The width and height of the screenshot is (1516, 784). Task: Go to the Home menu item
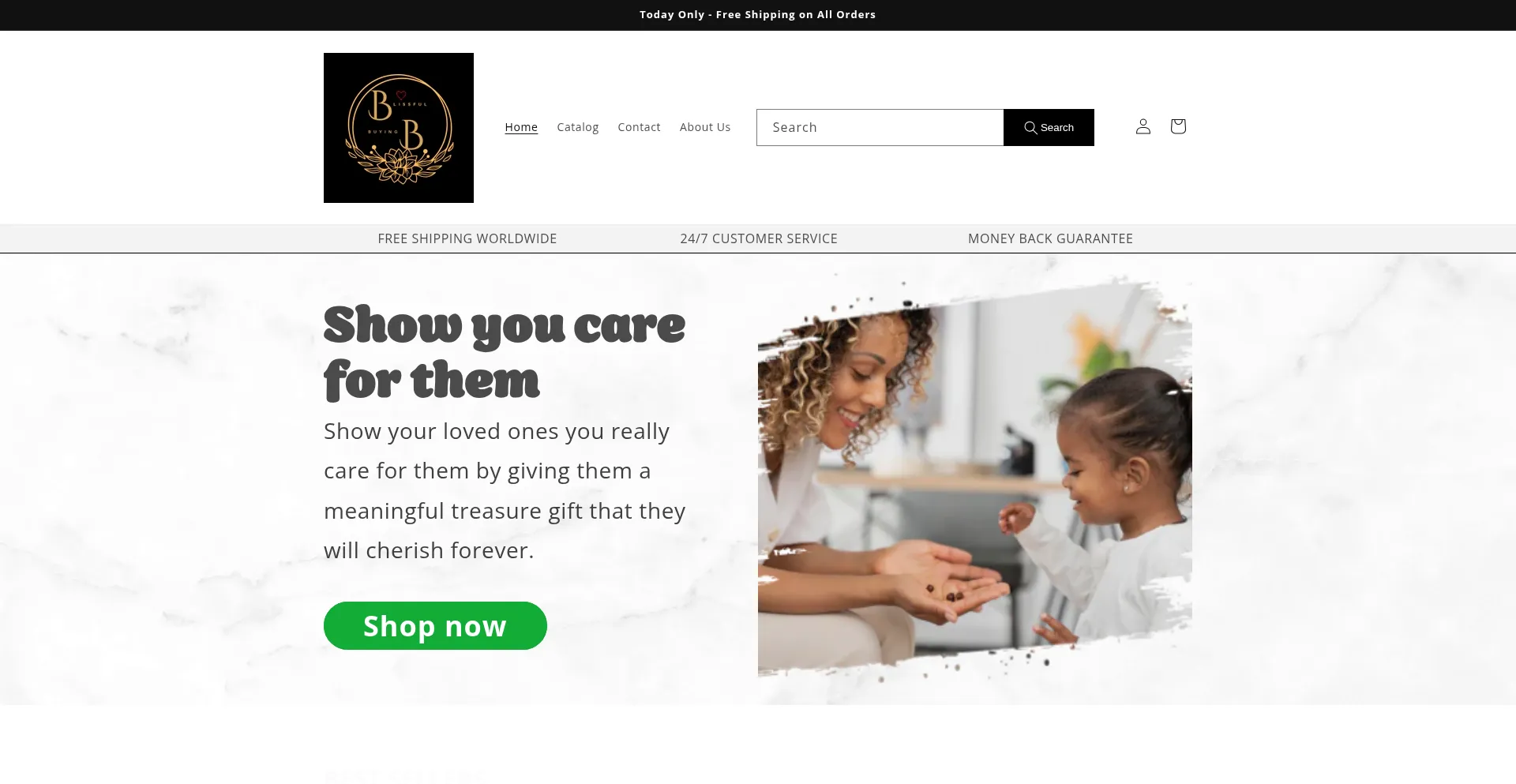521,127
